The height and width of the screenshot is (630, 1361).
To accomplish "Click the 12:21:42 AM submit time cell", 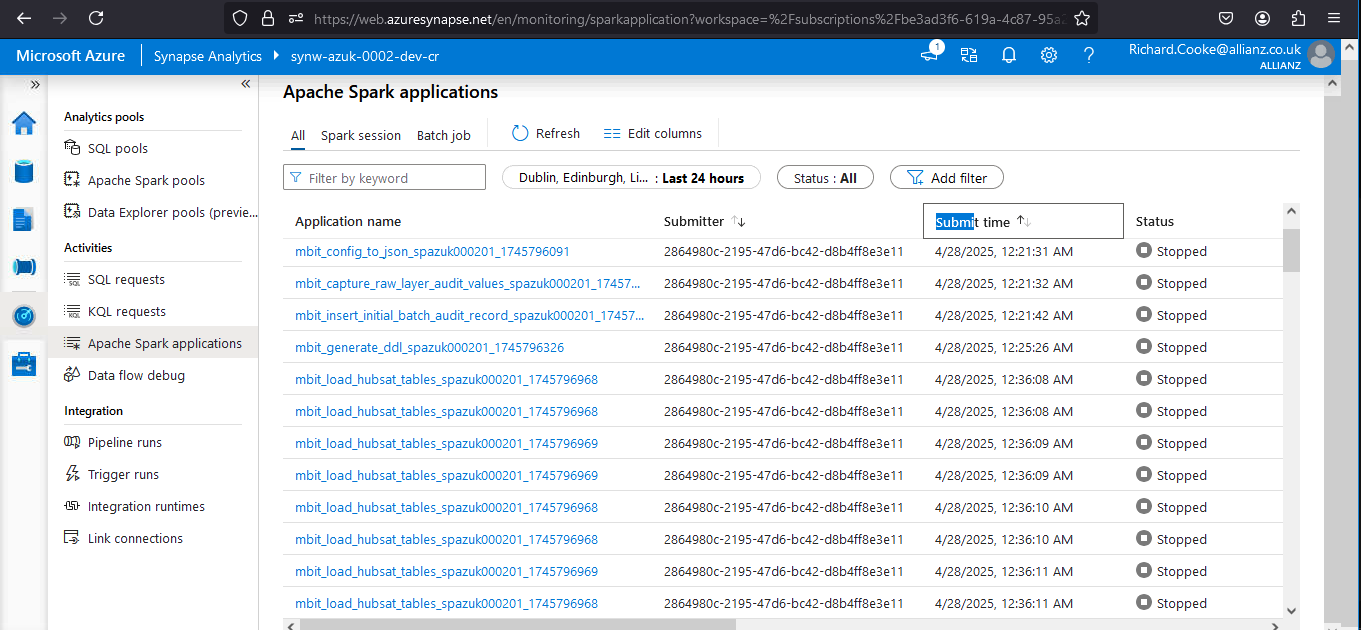I will (1004, 315).
